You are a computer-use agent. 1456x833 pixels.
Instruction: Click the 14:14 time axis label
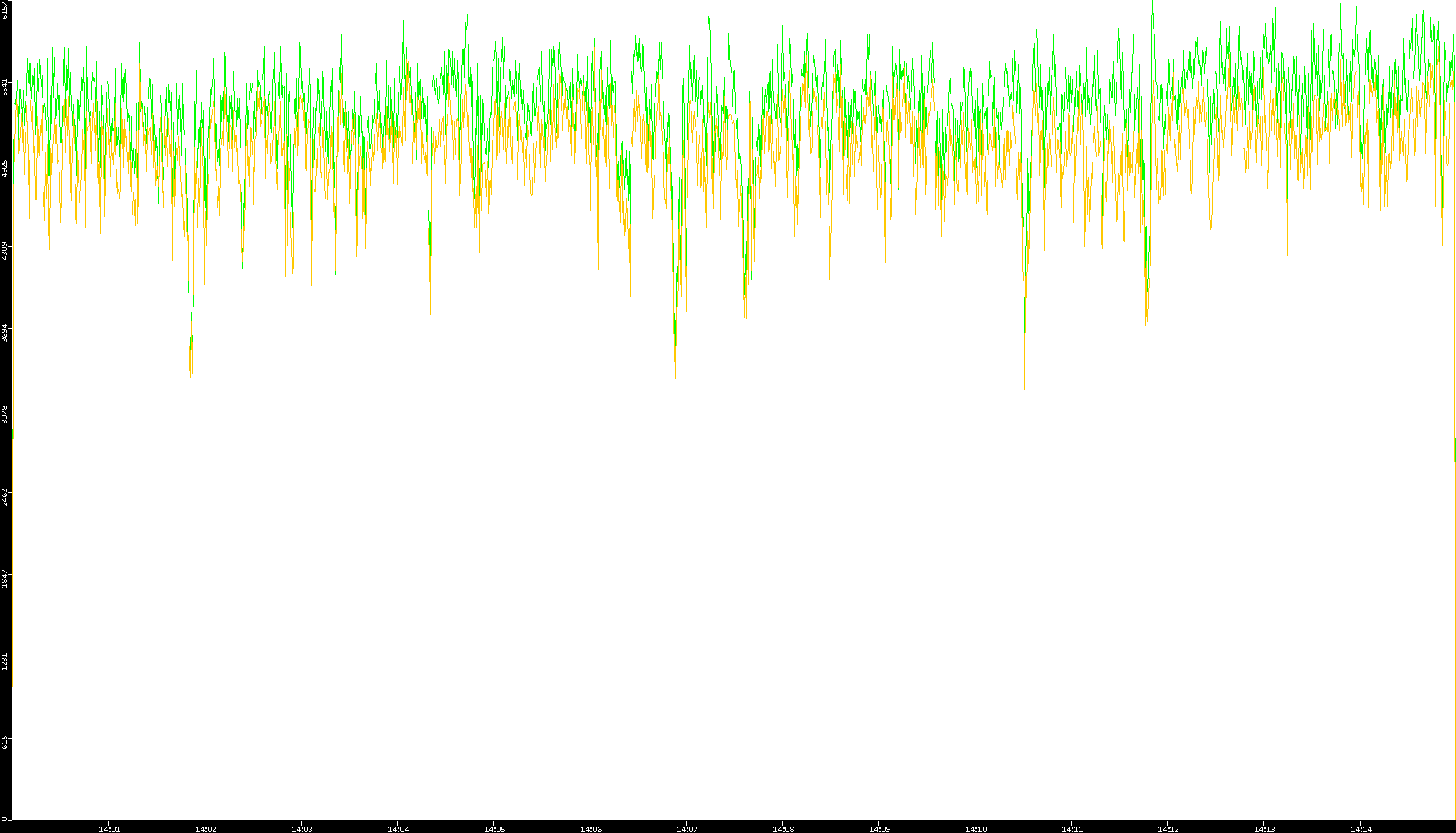coord(1361,828)
